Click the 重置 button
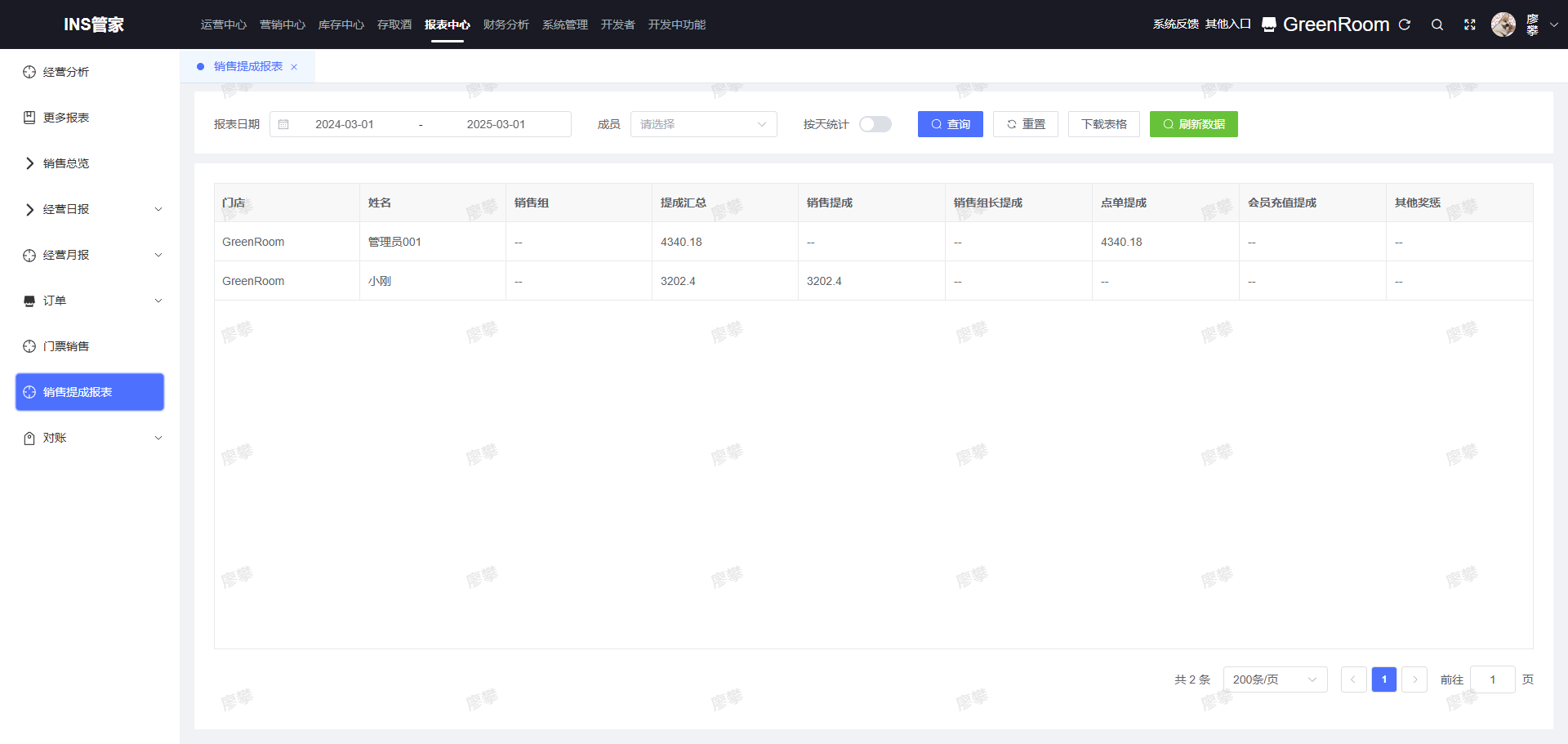 tap(1026, 124)
